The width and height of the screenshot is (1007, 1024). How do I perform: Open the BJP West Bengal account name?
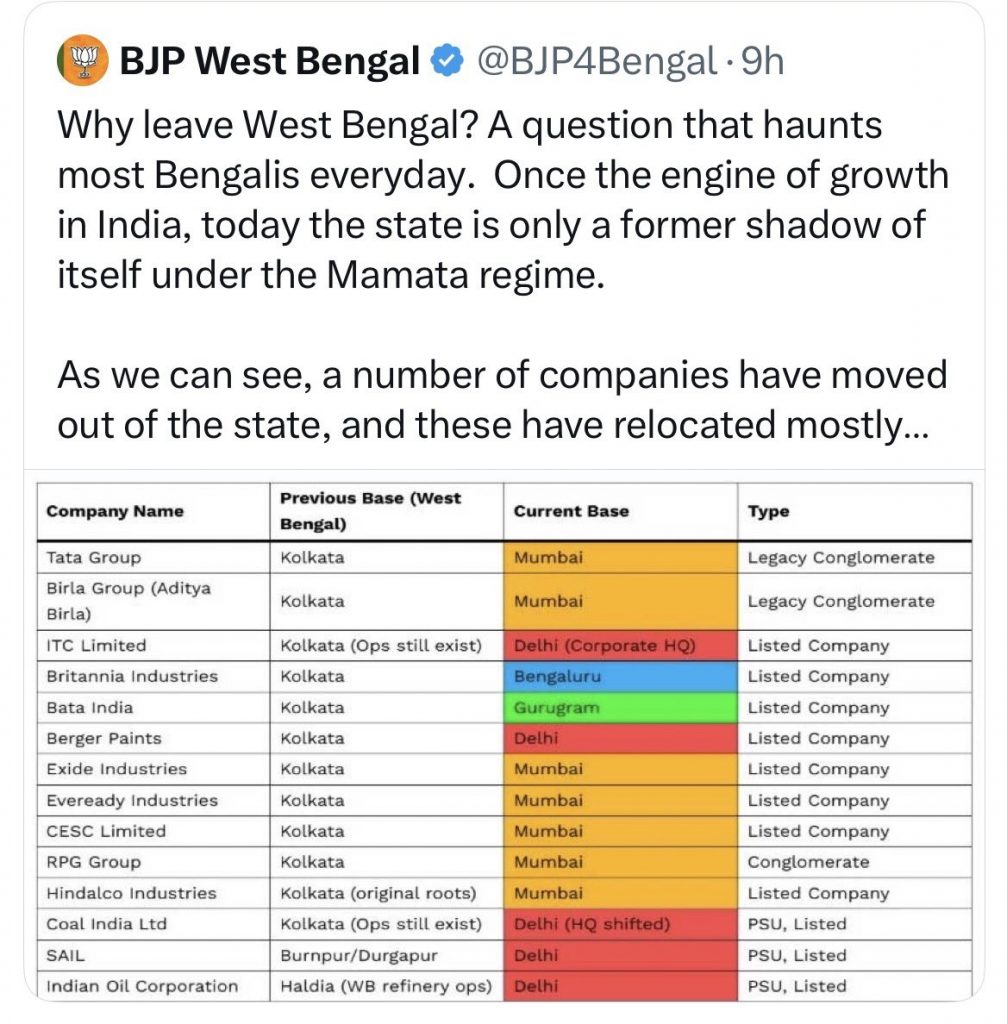268,62
